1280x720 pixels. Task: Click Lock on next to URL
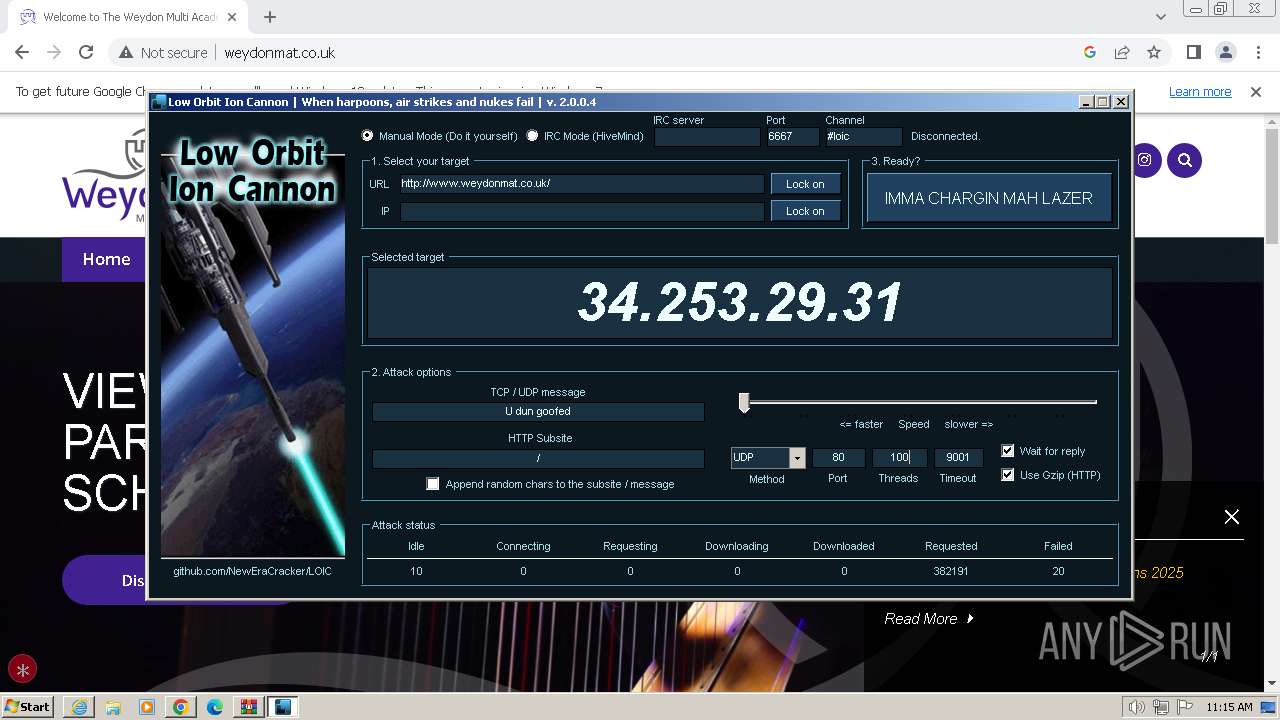pyautogui.click(x=805, y=184)
